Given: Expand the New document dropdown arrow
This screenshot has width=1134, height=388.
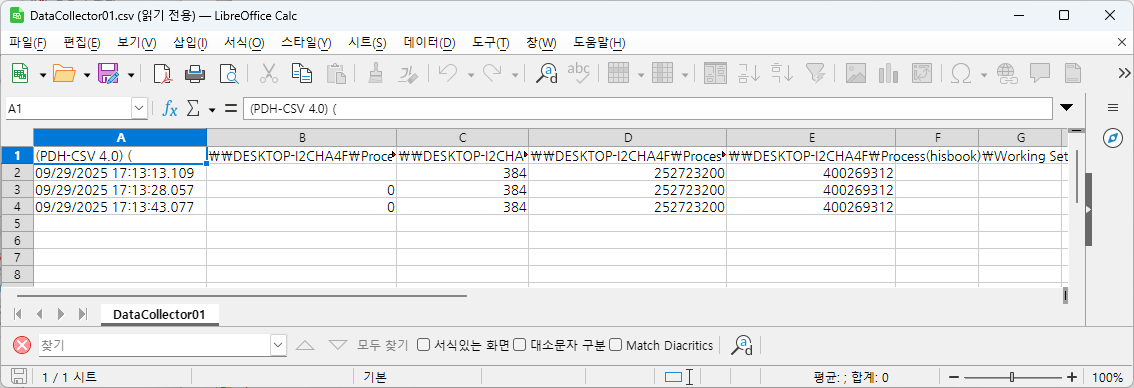Looking at the screenshot, I should point(42,74).
